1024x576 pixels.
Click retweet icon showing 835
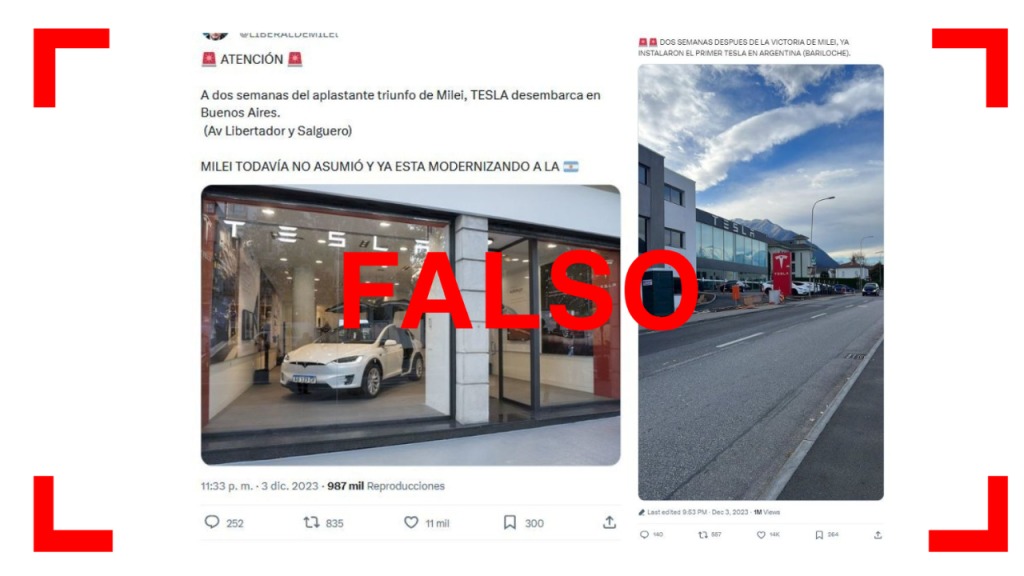point(312,522)
